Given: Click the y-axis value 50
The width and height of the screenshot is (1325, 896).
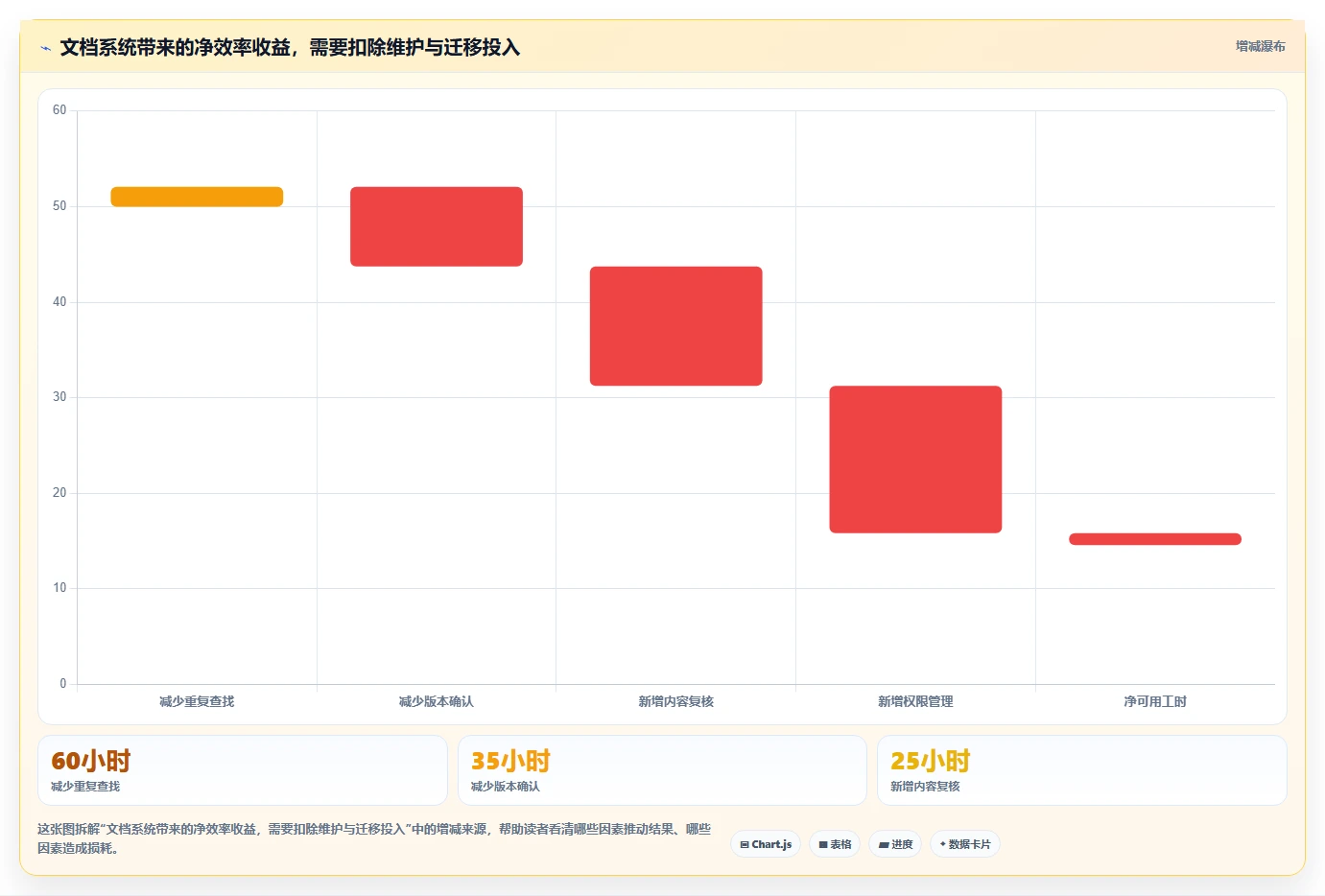Looking at the screenshot, I should 59,206.
